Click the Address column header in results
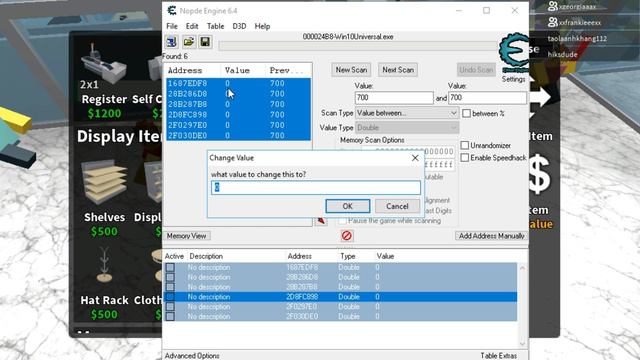Screen dimensions: 640x360 coord(185,70)
